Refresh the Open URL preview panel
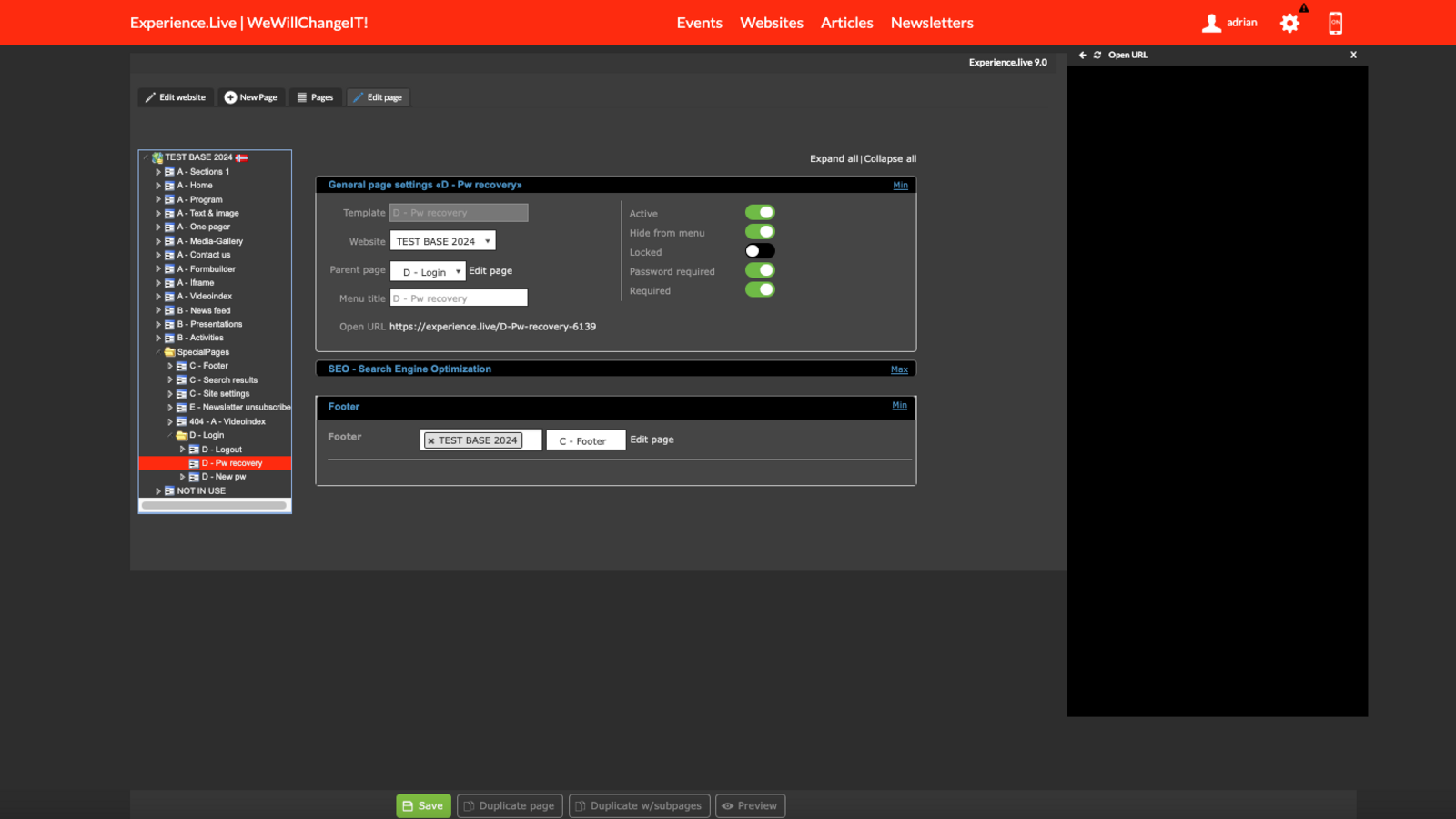1456x819 pixels. [1097, 56]
